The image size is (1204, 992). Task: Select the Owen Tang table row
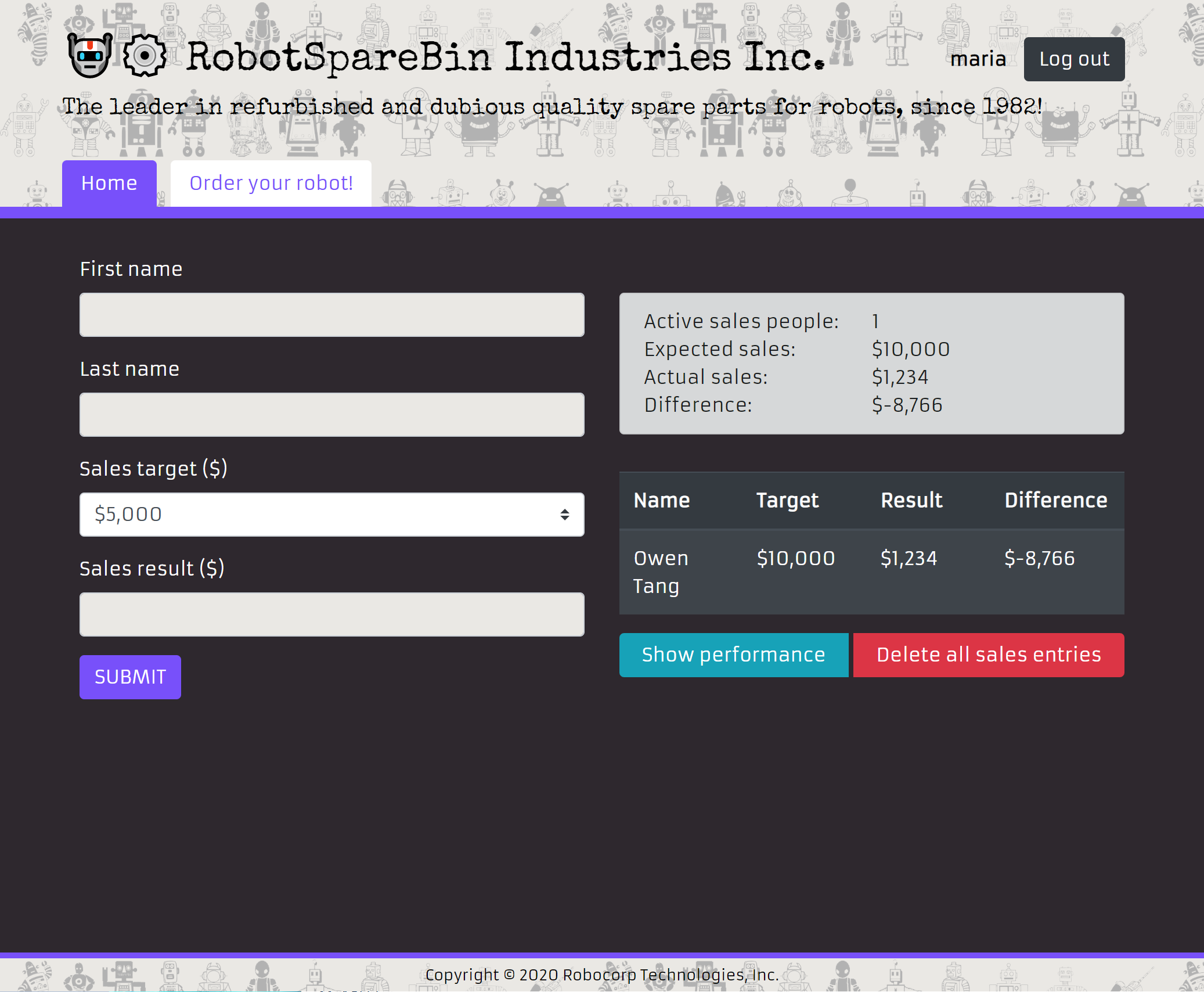[871, 572]
